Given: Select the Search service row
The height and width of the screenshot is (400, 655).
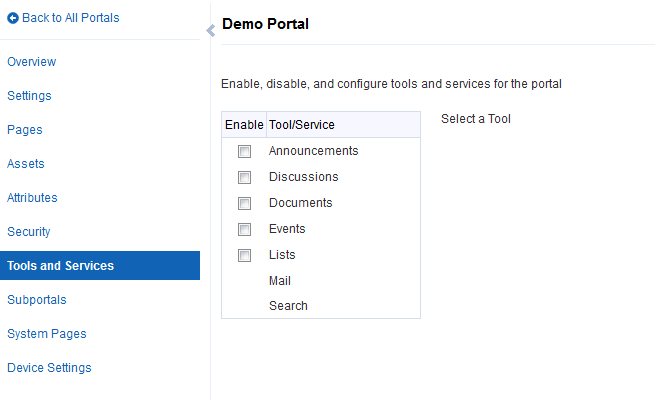Looking at the screenshot, I should pyautogui.click(x=321, y=306).
